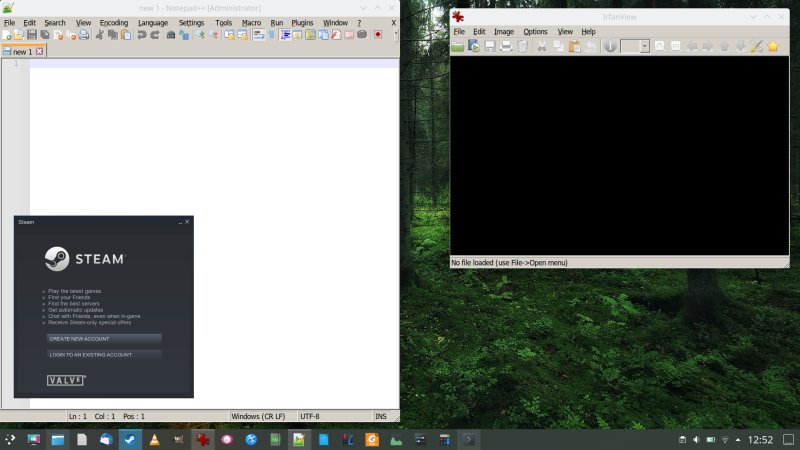Click the Find binoculars icon in Notepad++
This screenshot has height=450, width=800.
pyautogui.click(x=170, y=35)
